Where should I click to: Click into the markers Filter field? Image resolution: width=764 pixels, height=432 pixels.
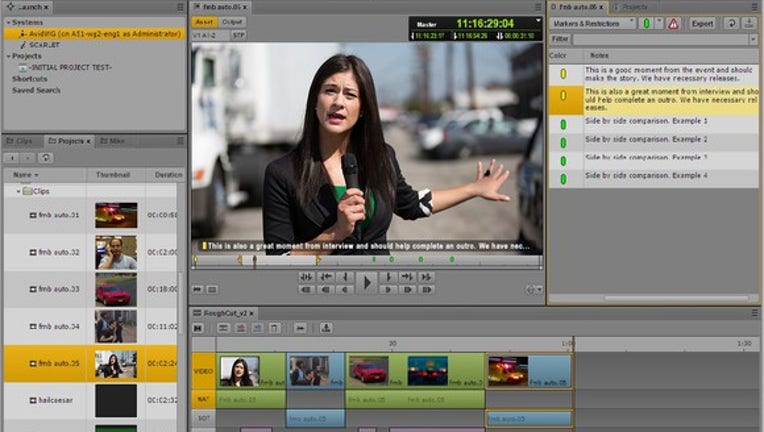(661, 39)
